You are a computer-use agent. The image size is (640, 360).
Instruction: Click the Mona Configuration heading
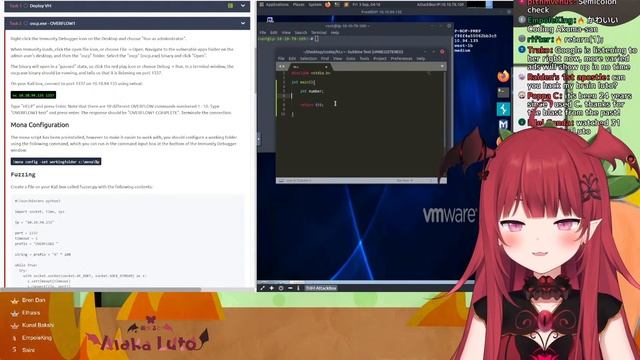point(40,125)
